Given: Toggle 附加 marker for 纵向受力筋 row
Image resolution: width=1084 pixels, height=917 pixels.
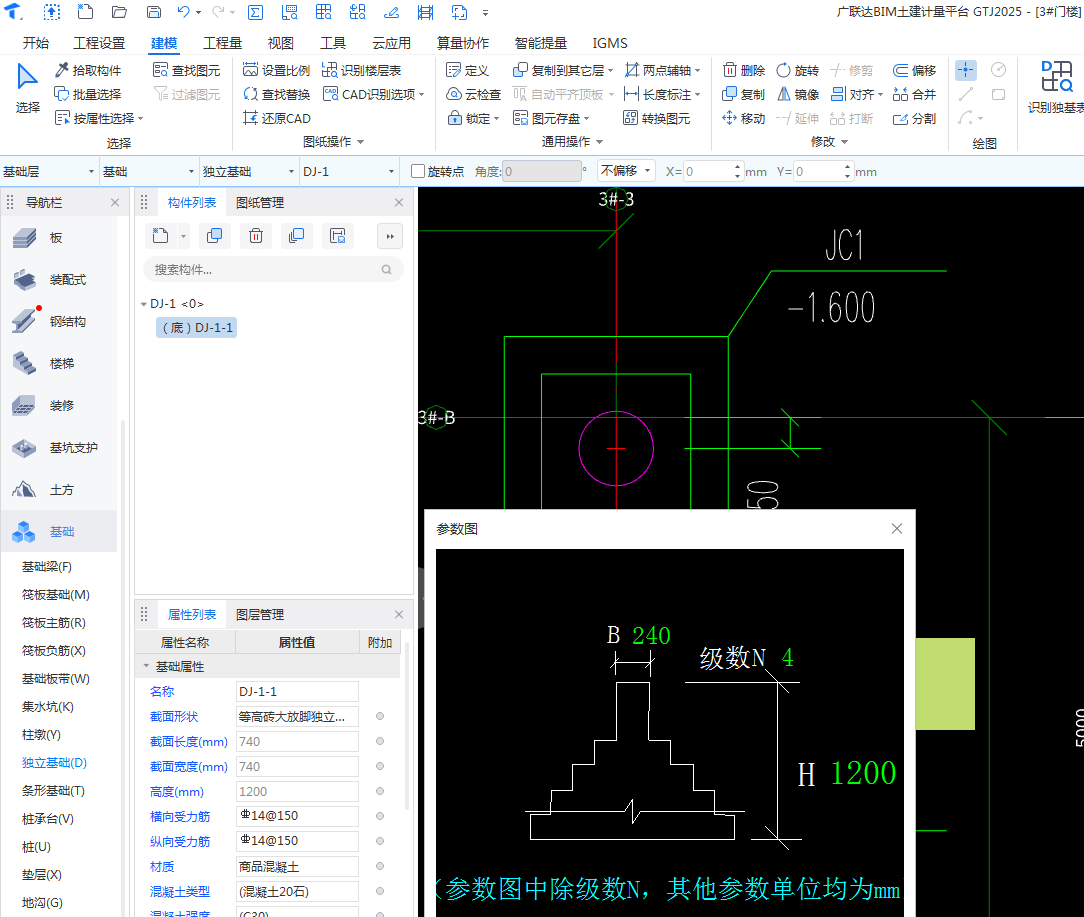Looking at the screenshot, I should point(380,841).
